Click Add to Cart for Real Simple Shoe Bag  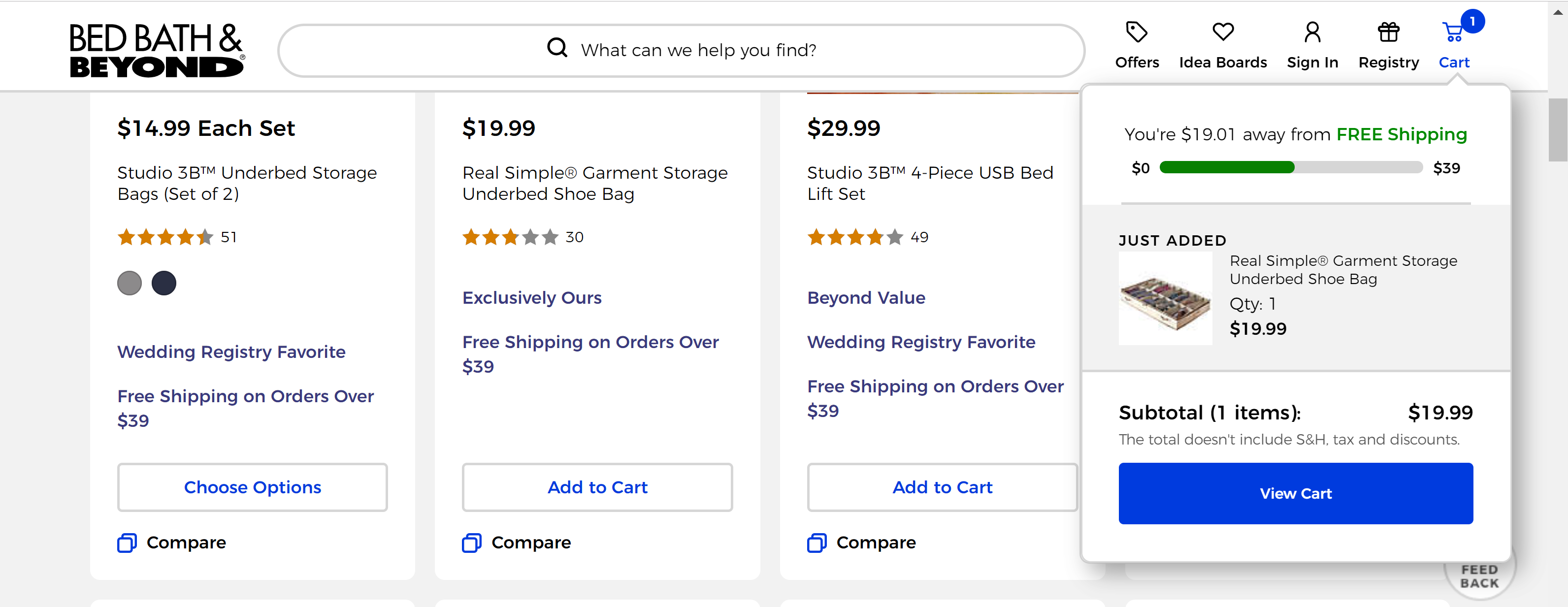pyautogui.click(x=598, y=488)
